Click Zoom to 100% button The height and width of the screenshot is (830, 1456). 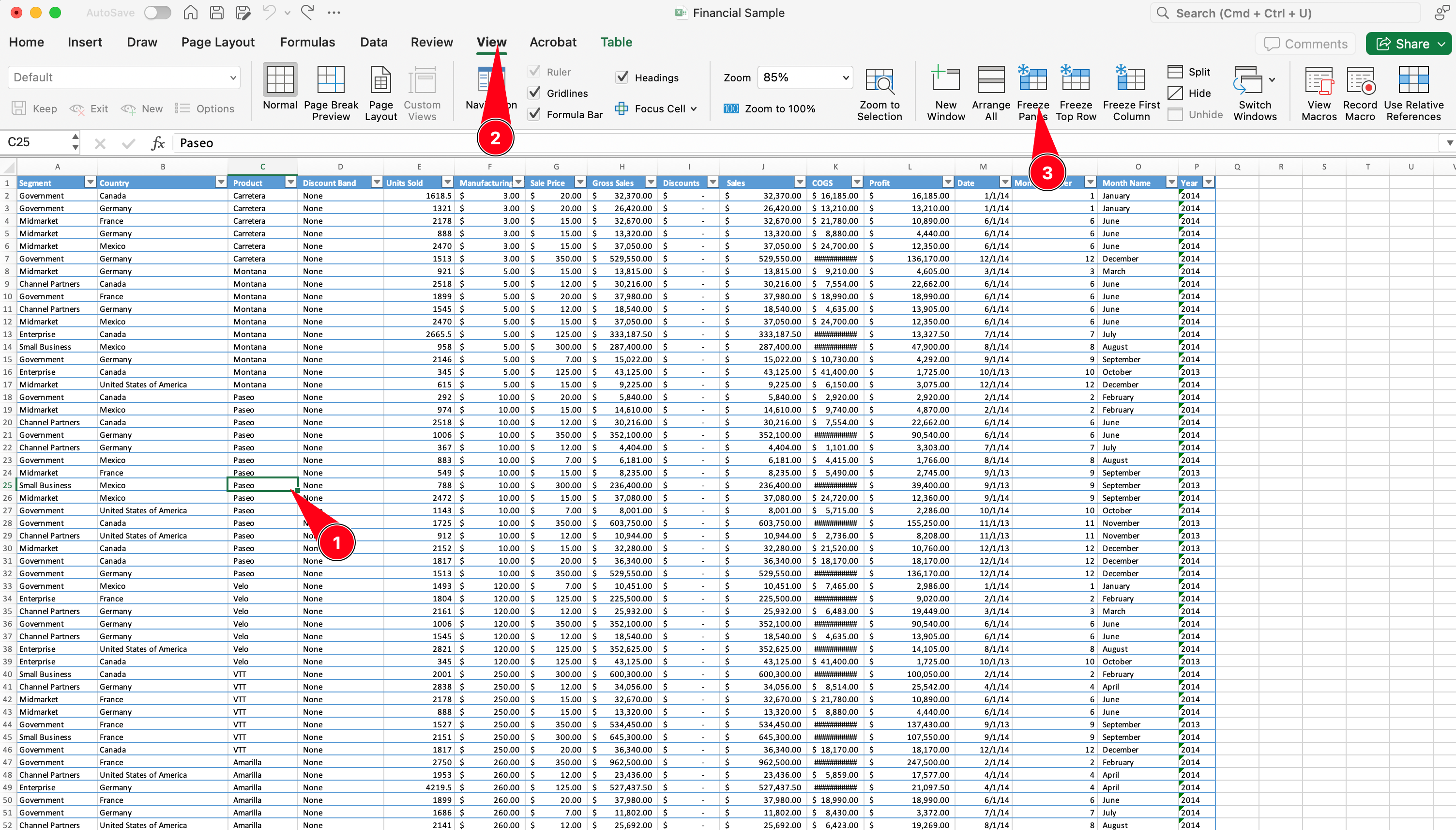click(769, 109)
